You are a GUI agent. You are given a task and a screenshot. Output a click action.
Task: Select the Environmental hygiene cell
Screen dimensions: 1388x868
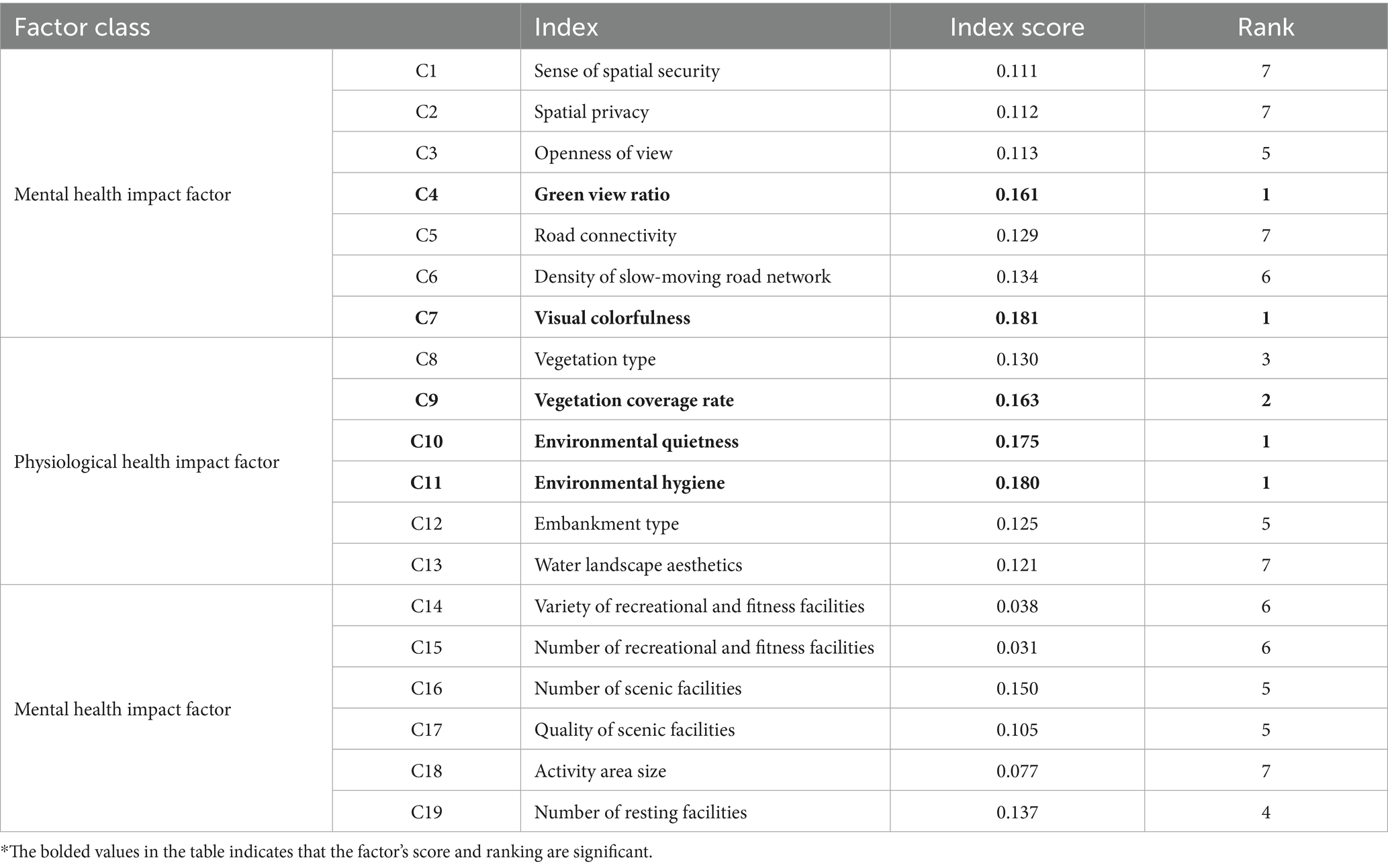[629, 483]
